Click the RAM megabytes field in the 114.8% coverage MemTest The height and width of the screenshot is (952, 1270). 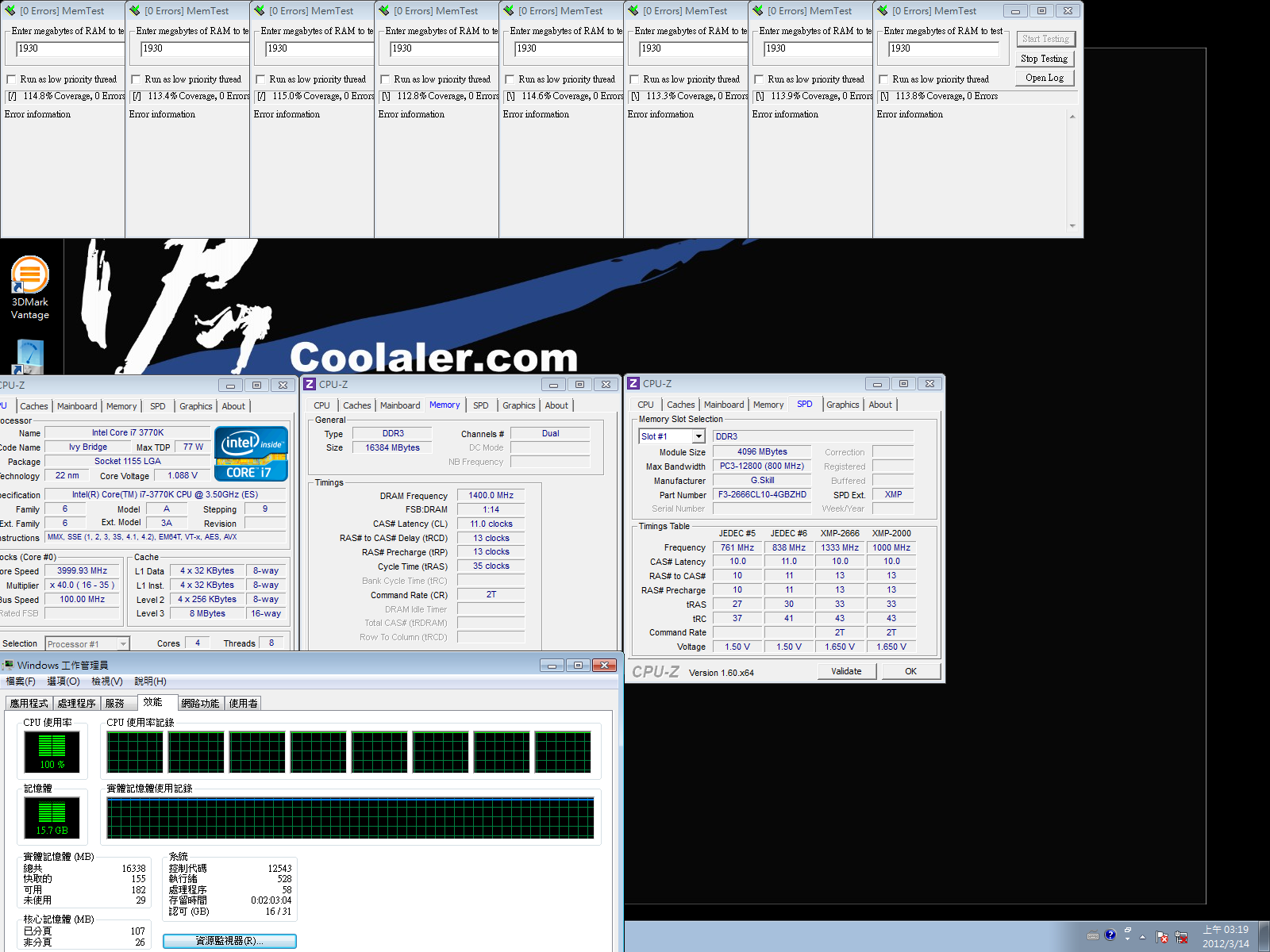click(x=69, y=48)
